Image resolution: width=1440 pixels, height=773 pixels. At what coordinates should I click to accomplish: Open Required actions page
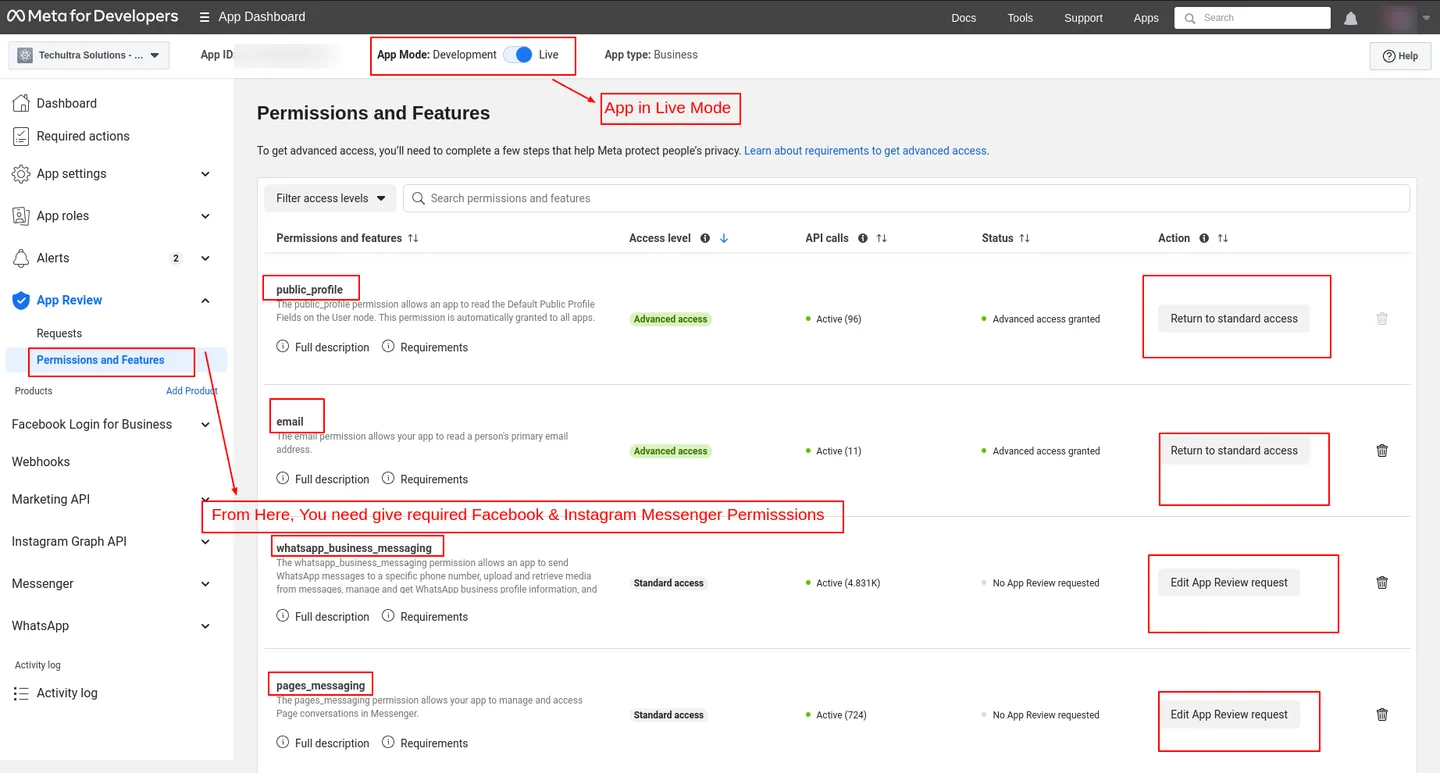pyautogui.click(x=83, y=136)
